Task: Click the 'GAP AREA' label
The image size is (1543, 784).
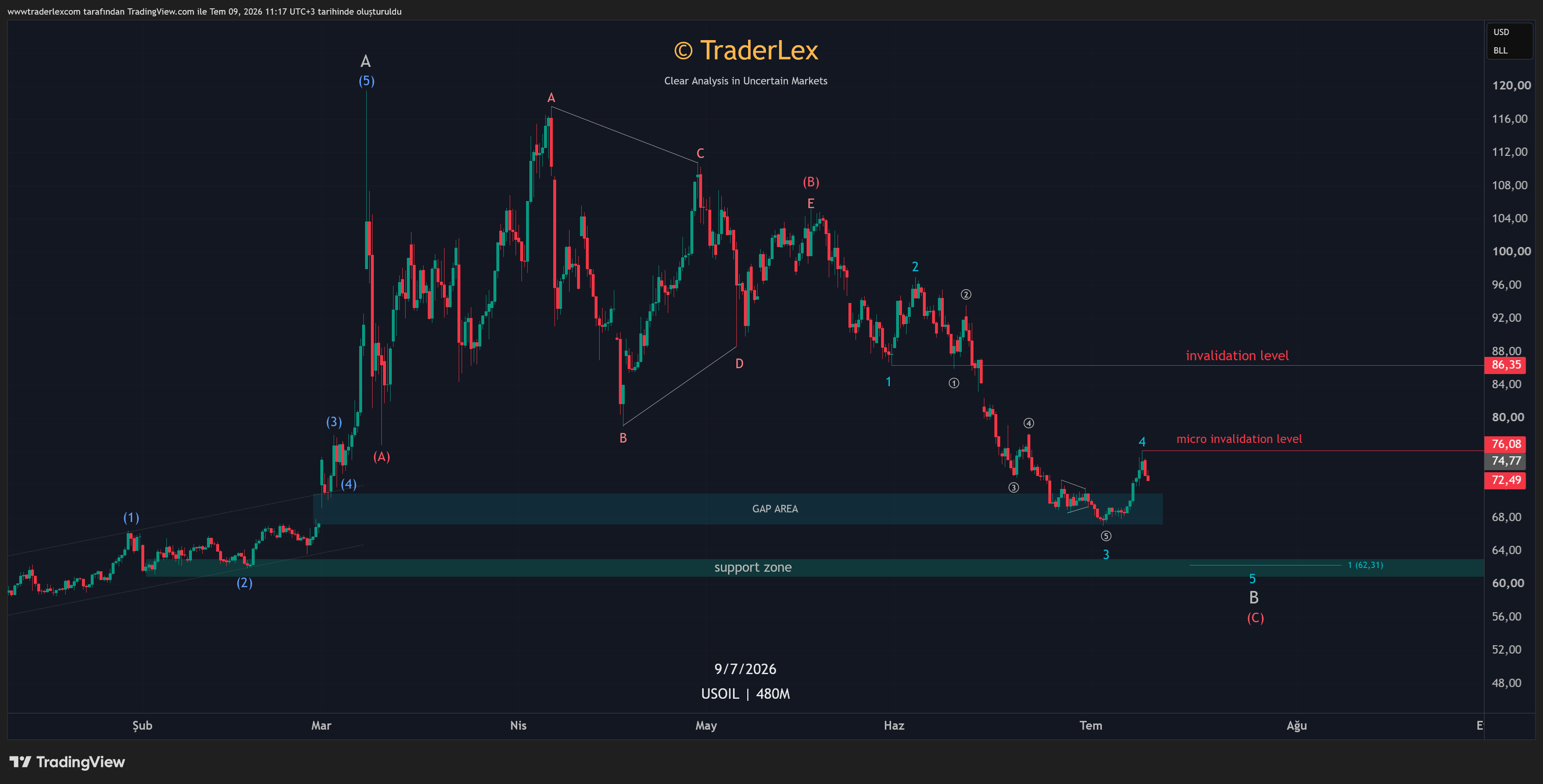Action: pos(774,509)
